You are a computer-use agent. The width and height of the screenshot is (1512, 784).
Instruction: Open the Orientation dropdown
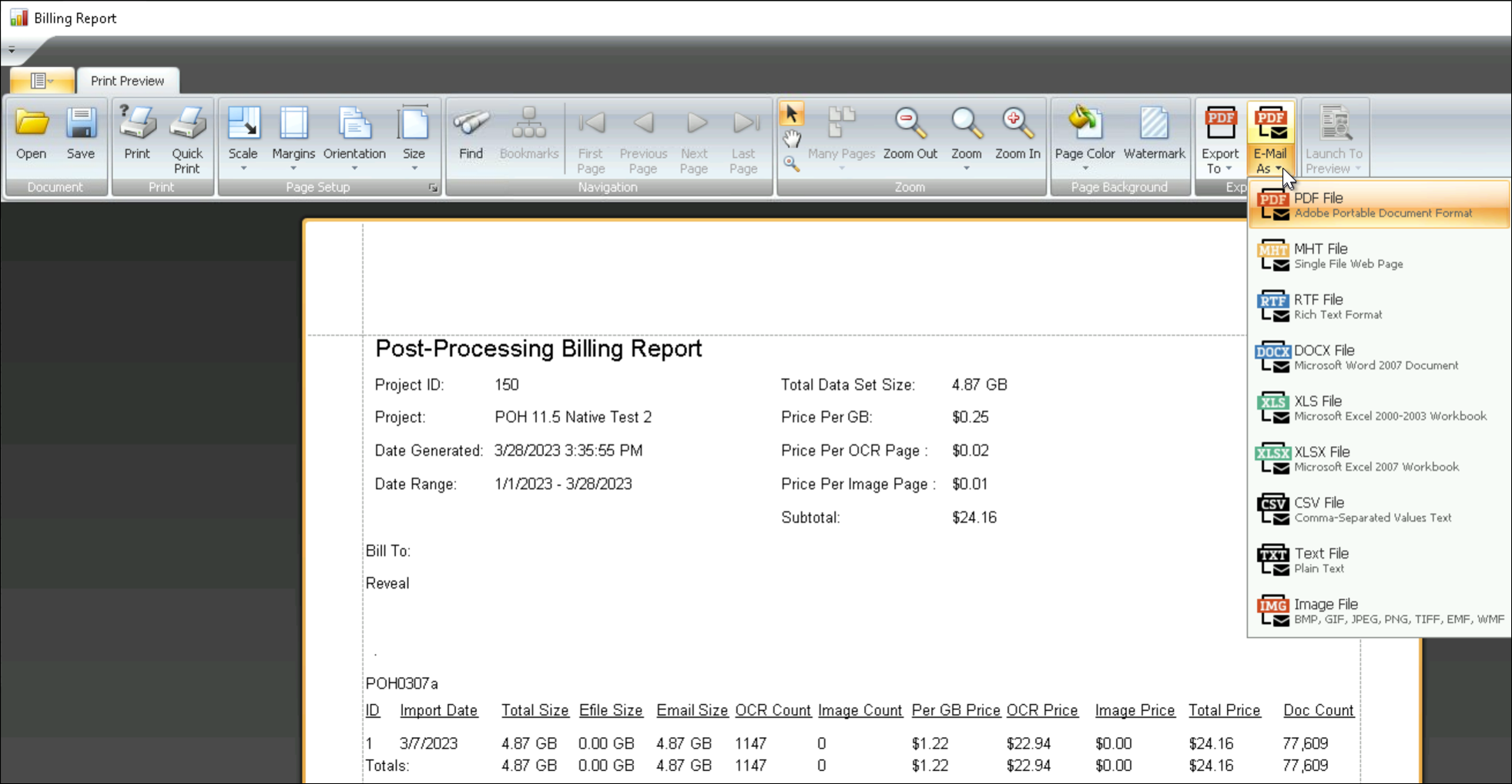coord(354,140)
